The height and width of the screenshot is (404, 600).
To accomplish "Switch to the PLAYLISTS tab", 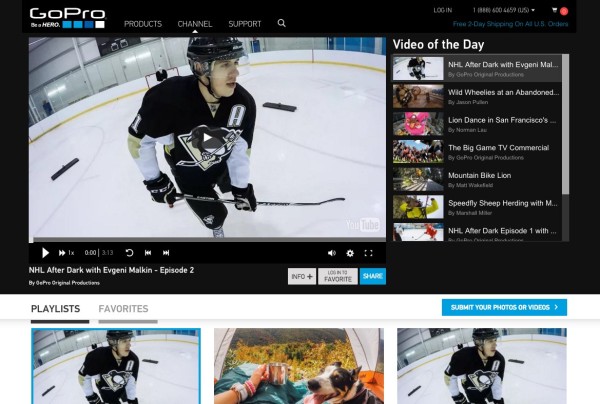I will (x=55, y=309).
